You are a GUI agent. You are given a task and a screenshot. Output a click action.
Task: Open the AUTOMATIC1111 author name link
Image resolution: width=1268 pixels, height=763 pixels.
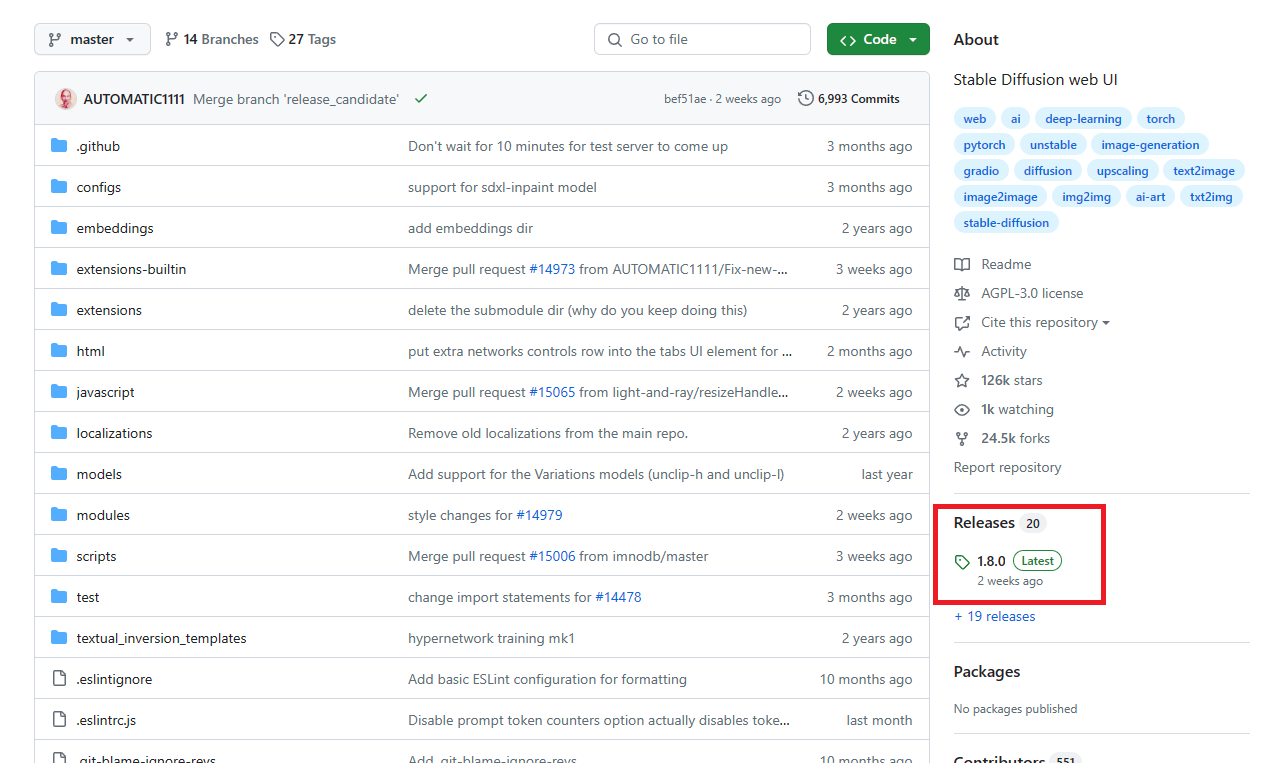[134, 98]
